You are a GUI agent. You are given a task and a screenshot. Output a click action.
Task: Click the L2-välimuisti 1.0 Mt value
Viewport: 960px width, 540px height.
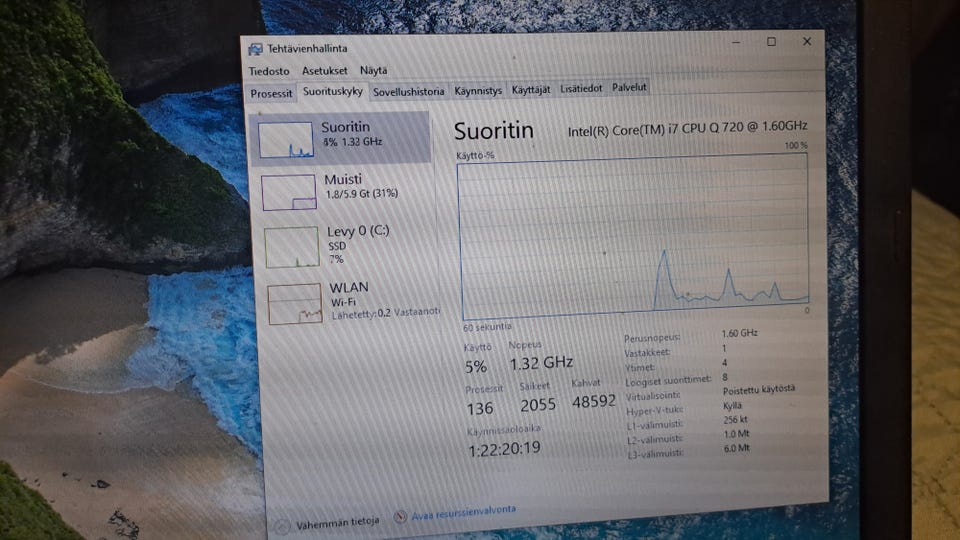[737, 434]
